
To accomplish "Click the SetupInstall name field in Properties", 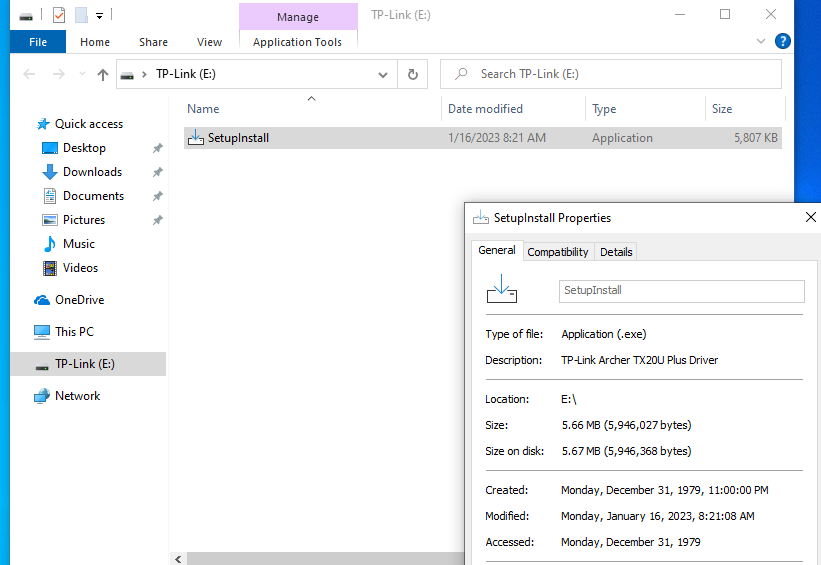I will click(x=682, y=291).
